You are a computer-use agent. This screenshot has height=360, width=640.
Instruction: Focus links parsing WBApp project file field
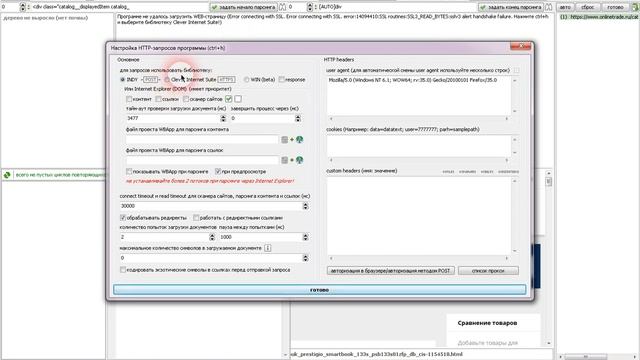tap(202, 160)
